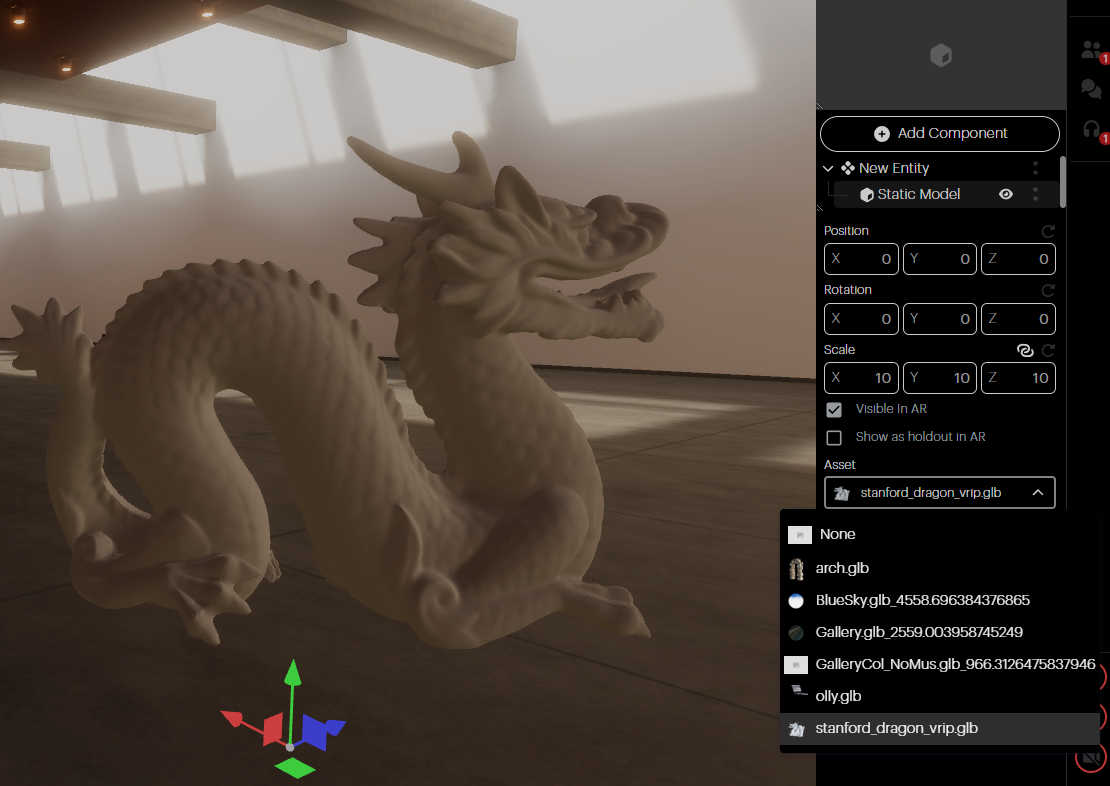Click the red X-axis gizmo arrow
This screenshot has height=786, width=1110.
click(x=231, y=719)
